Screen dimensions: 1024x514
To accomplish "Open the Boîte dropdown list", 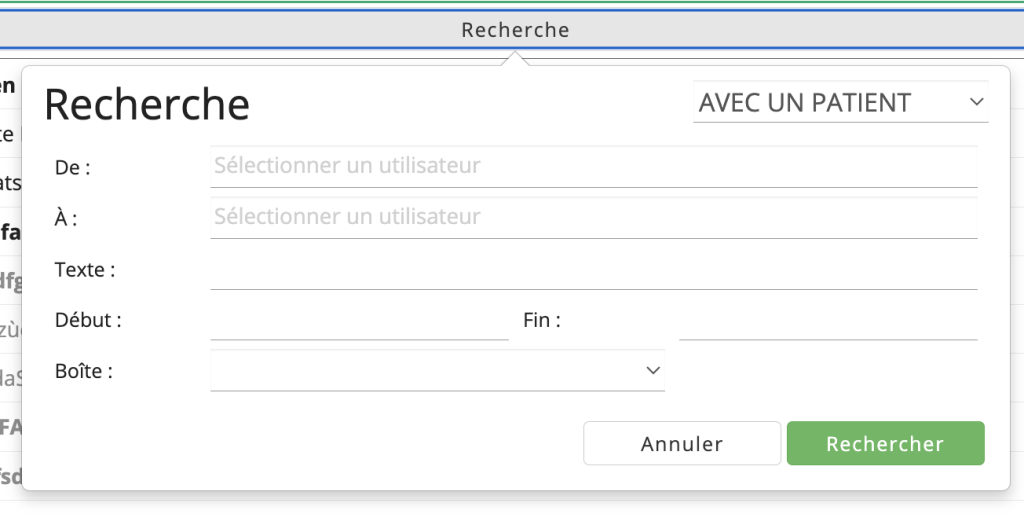I will tap(438, 370).
